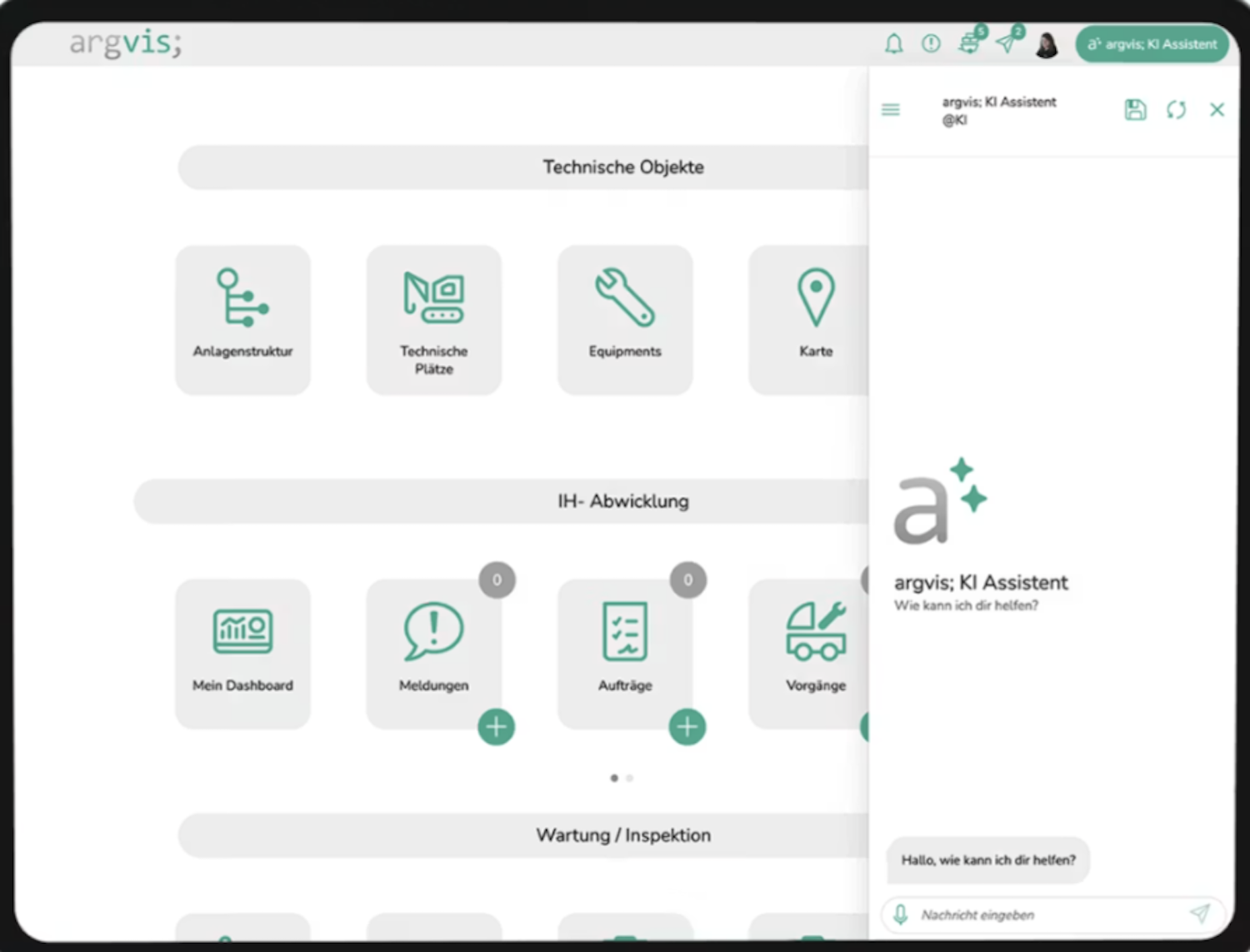Click the IH- Abwicklung section header

(502, 501)
